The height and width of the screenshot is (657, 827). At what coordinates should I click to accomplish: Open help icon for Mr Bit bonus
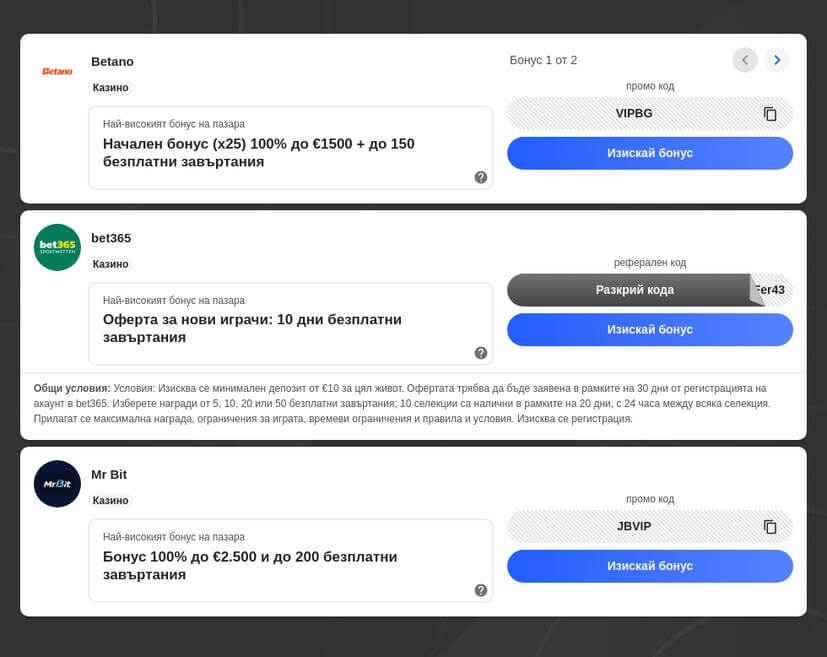[481, 590]
